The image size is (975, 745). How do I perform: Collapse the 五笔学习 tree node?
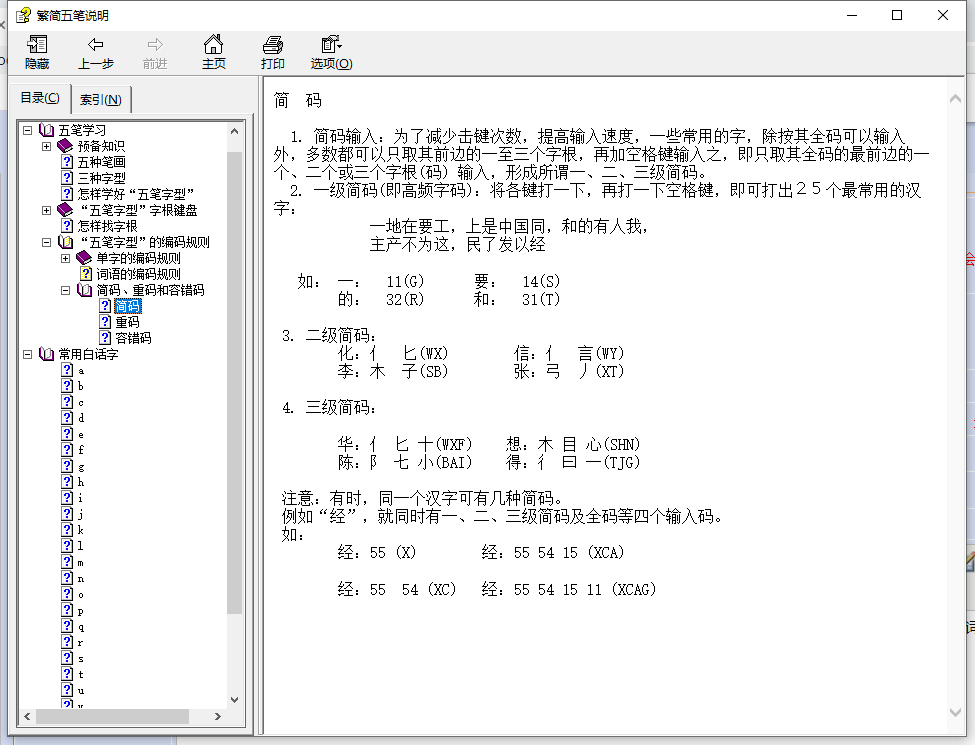point(27,131)
